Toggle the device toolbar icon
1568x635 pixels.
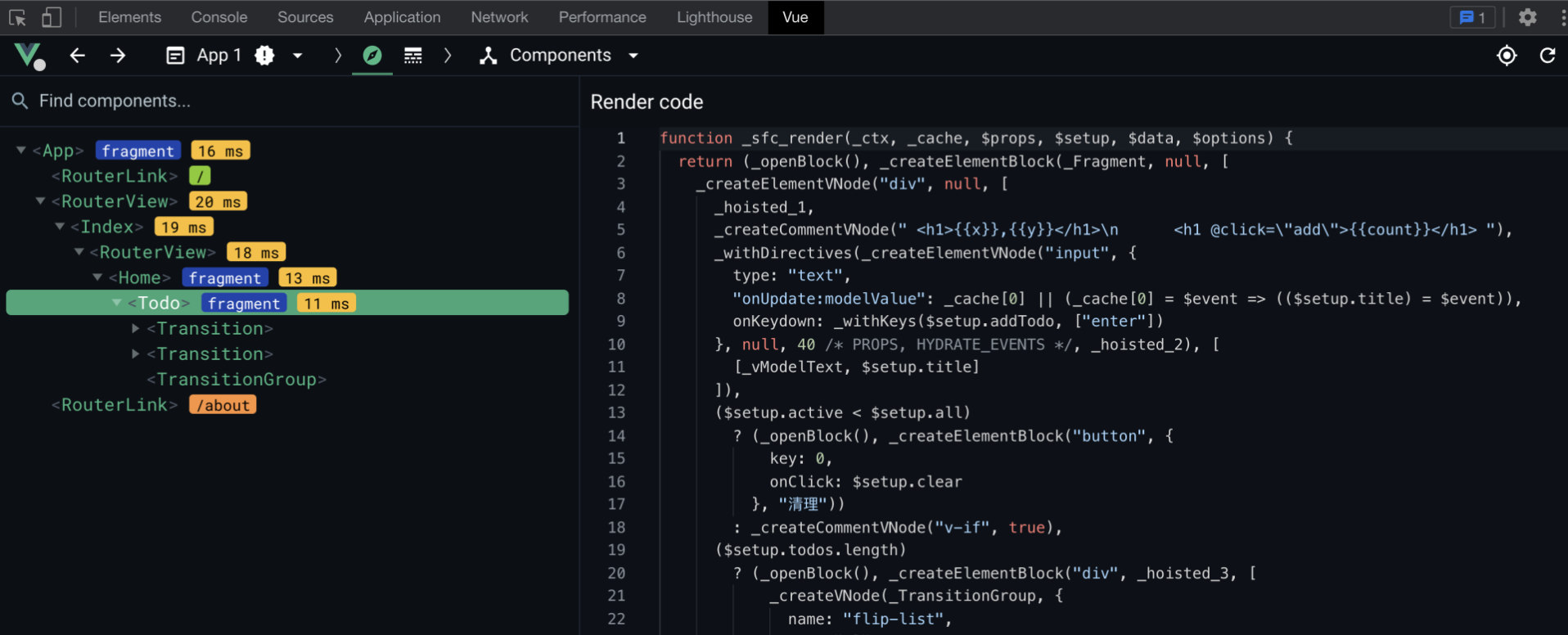click(52, 17)
